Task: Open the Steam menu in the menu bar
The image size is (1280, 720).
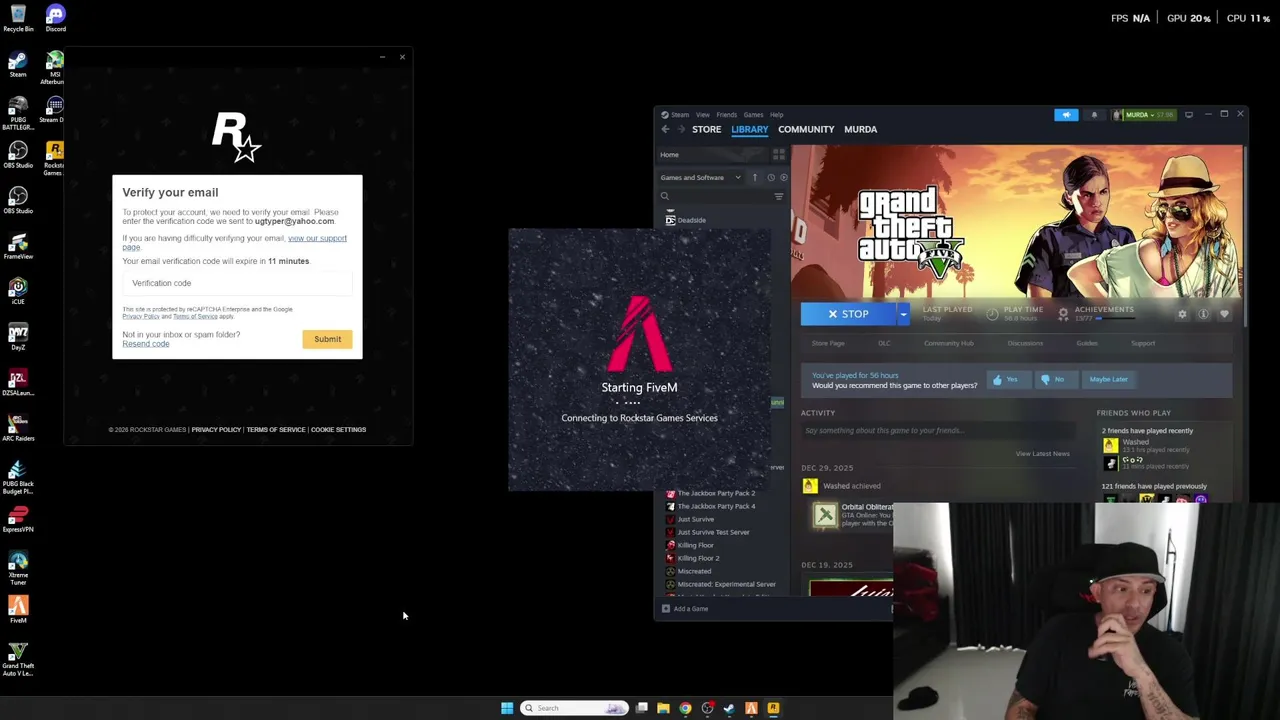Action: pos(680,115)
